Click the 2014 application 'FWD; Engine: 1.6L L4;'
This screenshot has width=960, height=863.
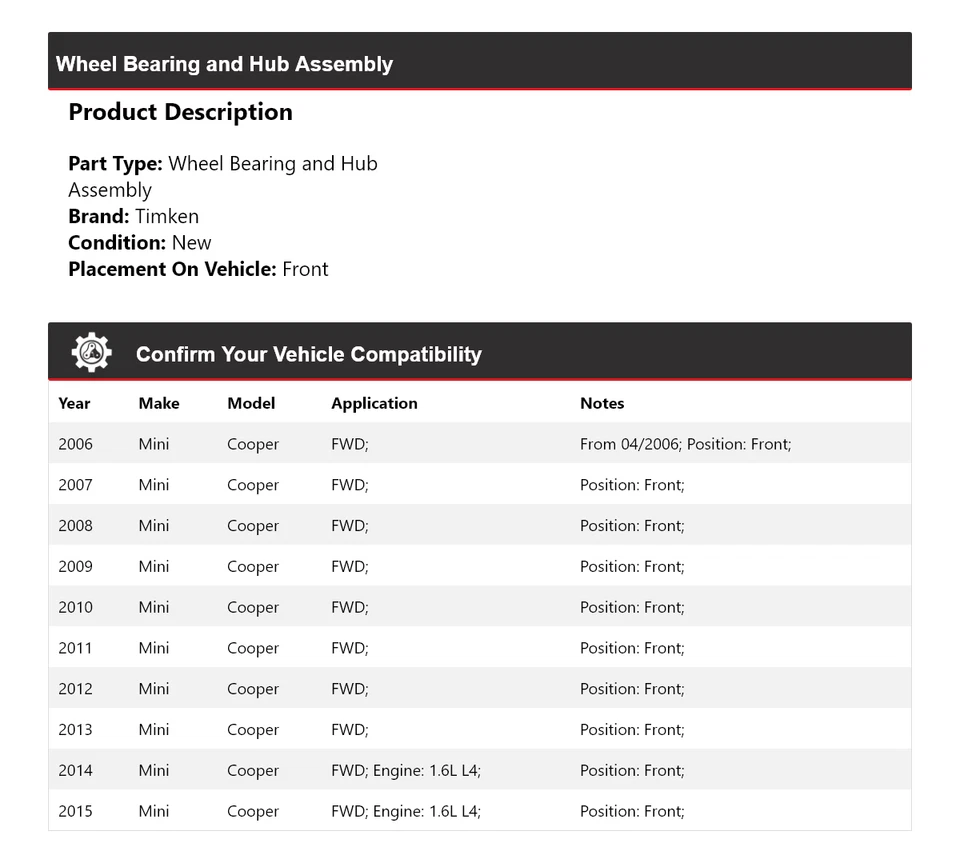406,771
